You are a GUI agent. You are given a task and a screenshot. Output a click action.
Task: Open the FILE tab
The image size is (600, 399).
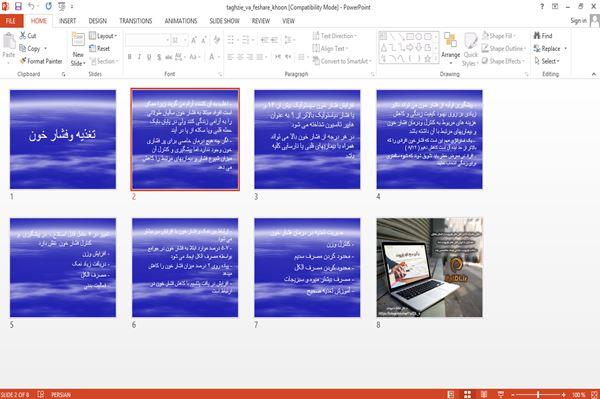pos(11,21)
